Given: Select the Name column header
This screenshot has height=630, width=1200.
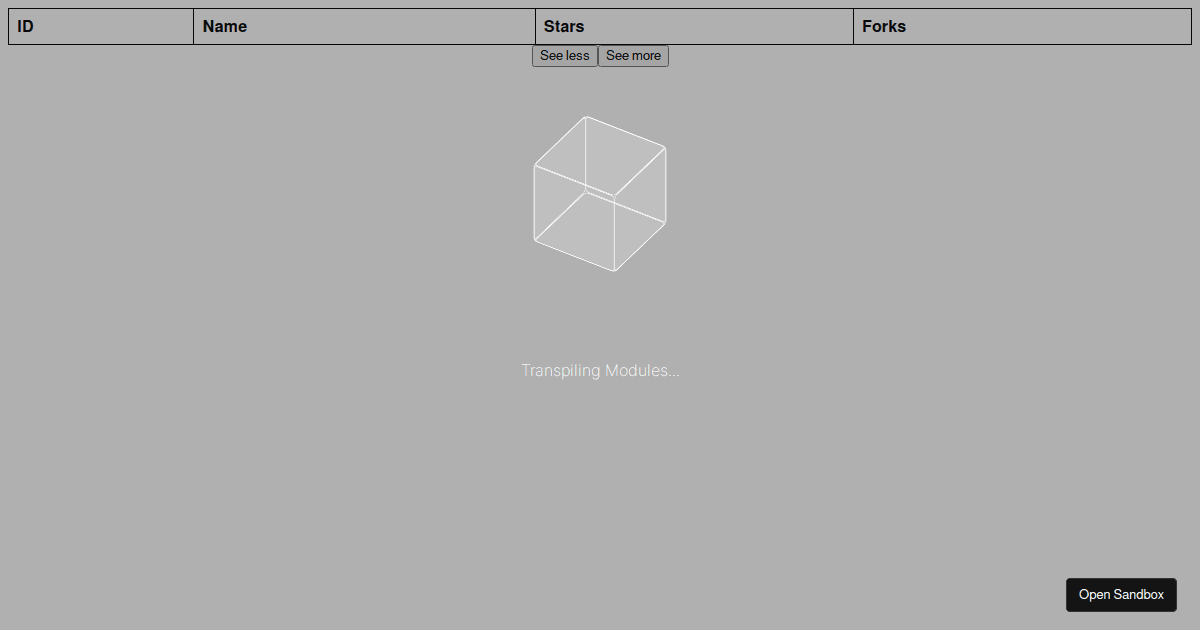Looking at the screenshot, I should pyautogui.click(x=364, y=26).
